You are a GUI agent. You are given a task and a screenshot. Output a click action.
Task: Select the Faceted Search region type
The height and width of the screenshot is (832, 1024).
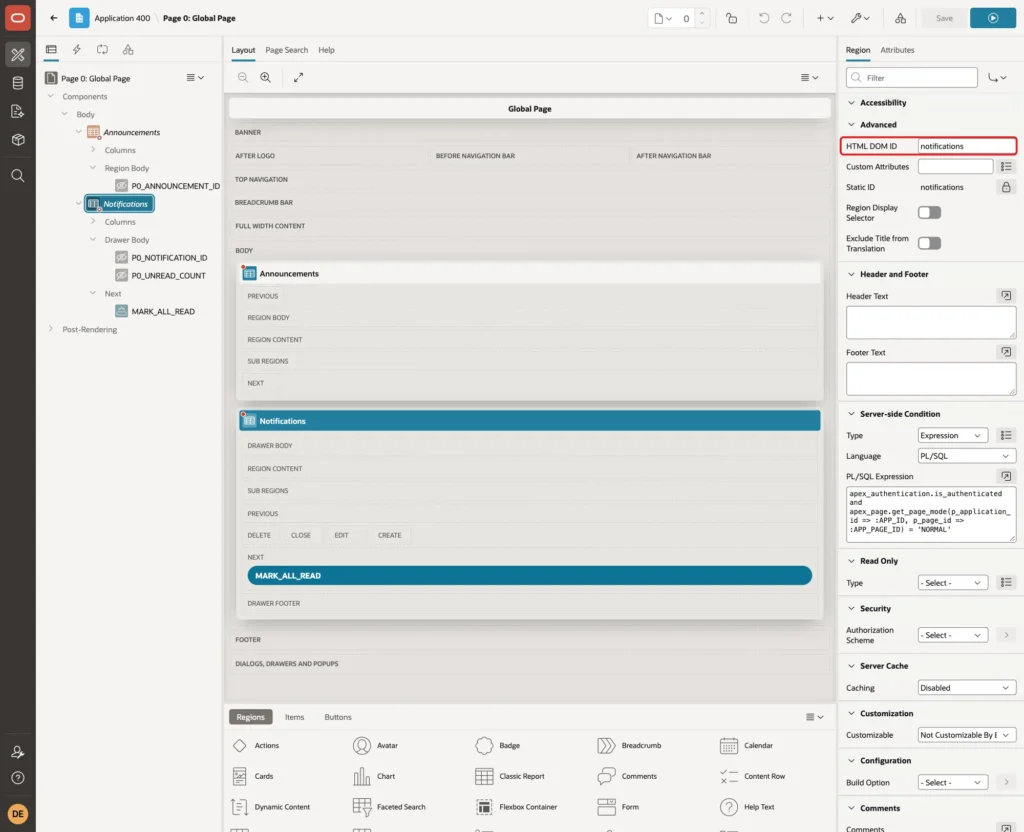pyautogui.click(x=389, y=807)
